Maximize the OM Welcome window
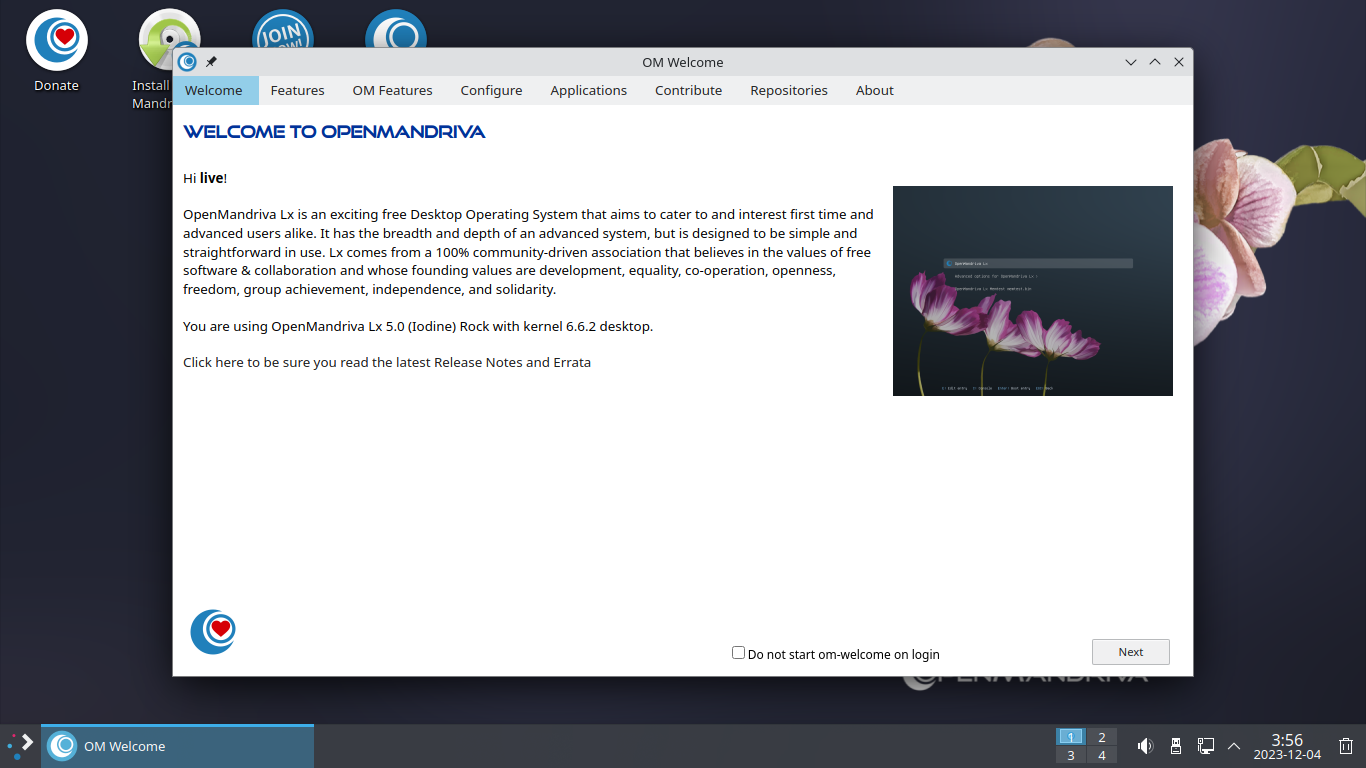Screen dimensions: 1366x768 coord(1155,62)
